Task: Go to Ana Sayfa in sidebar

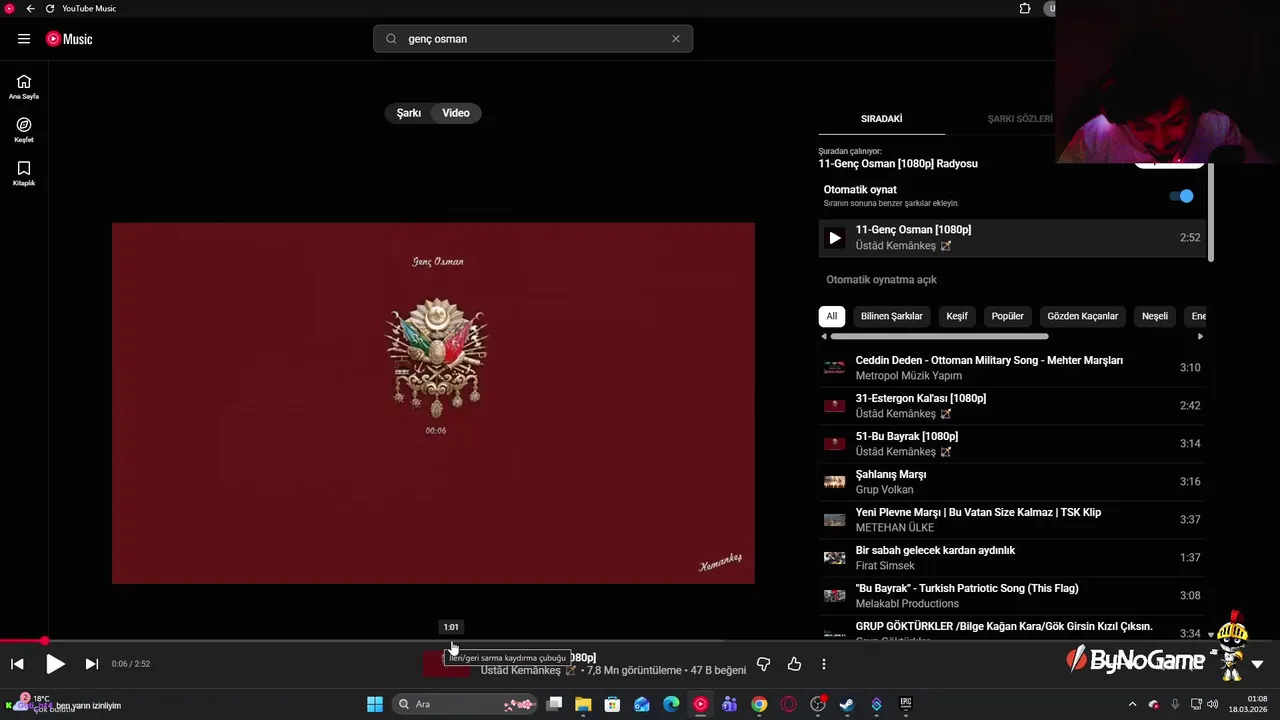Action: pyautogui.click(x=24, y=87)
